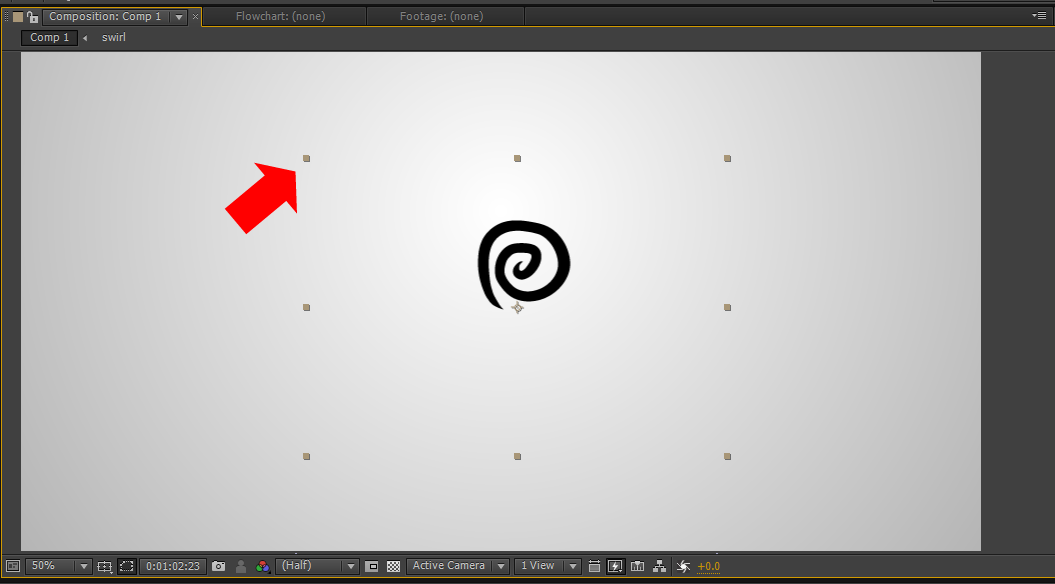Click the Always Preview This View icon
The image size is (1055, 584).
pos(13,566)
